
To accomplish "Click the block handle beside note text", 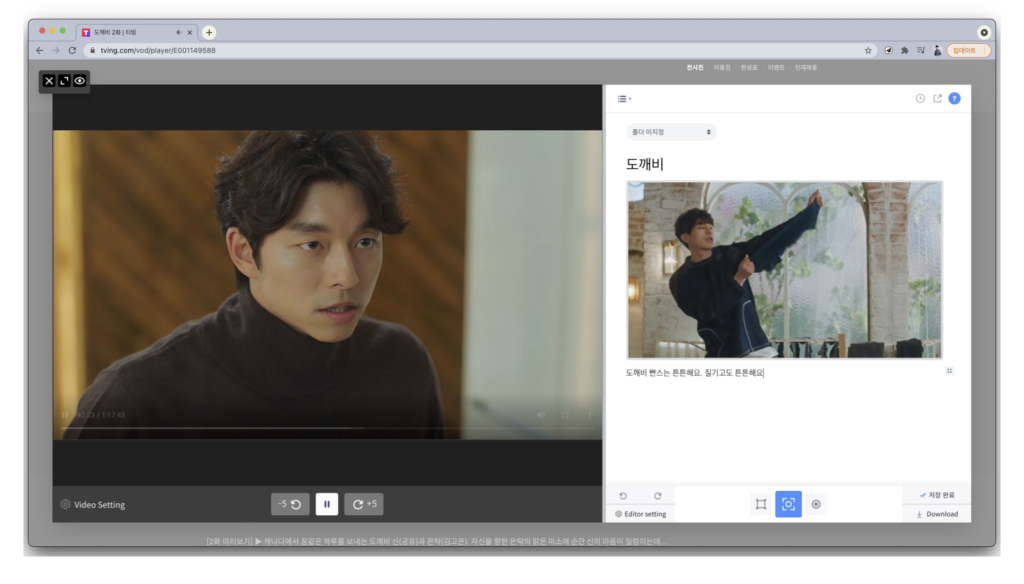I will click(x=950, y=371).
